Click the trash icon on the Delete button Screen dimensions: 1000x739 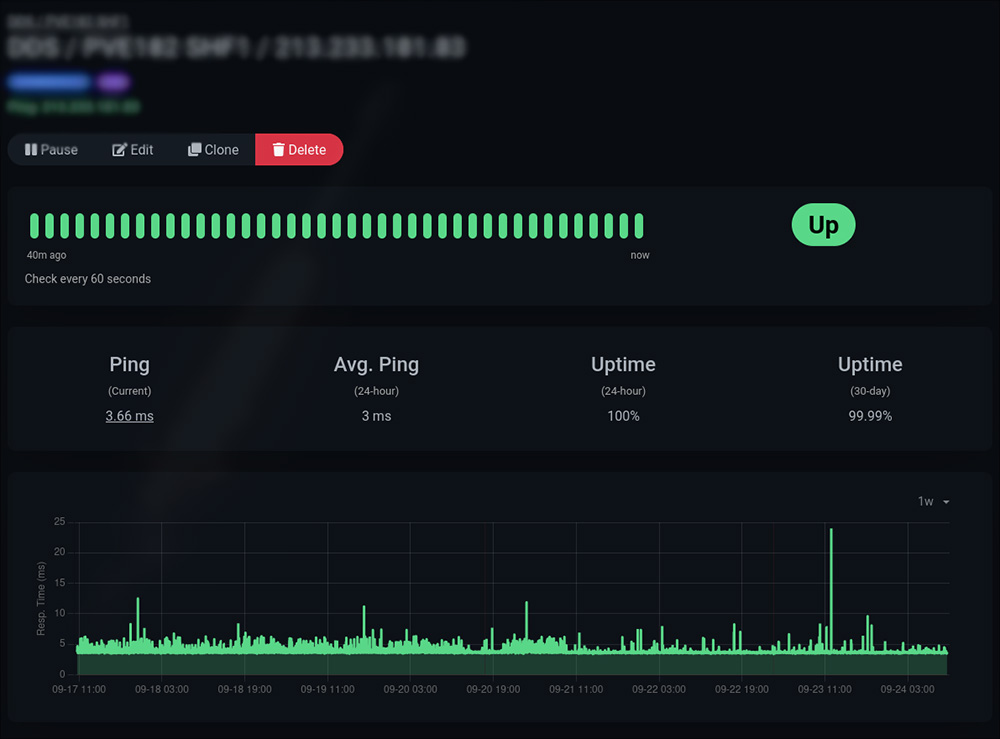pyautogui.click(x=277, y=150)
